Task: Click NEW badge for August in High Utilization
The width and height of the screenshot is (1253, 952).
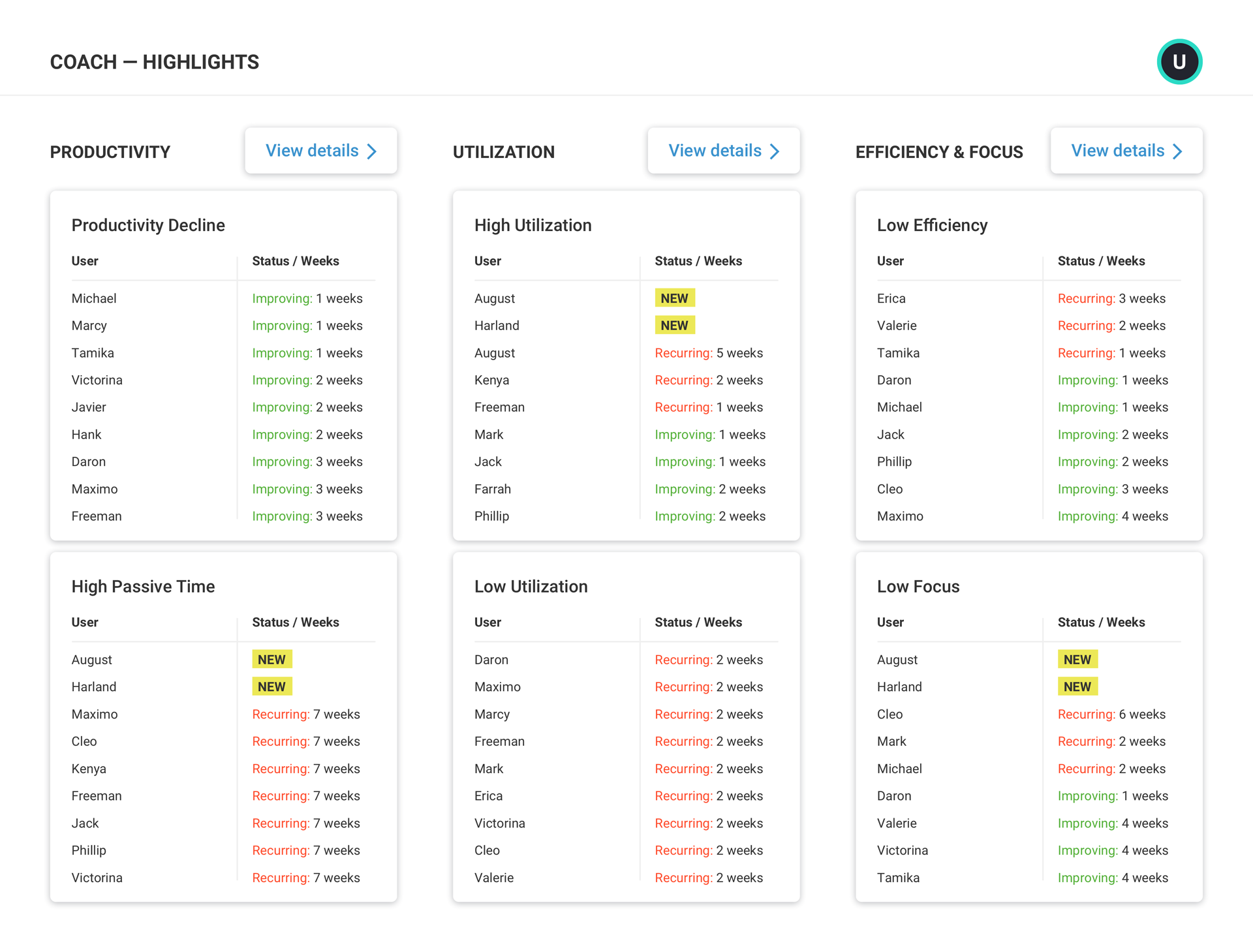Action: [674, 298]
